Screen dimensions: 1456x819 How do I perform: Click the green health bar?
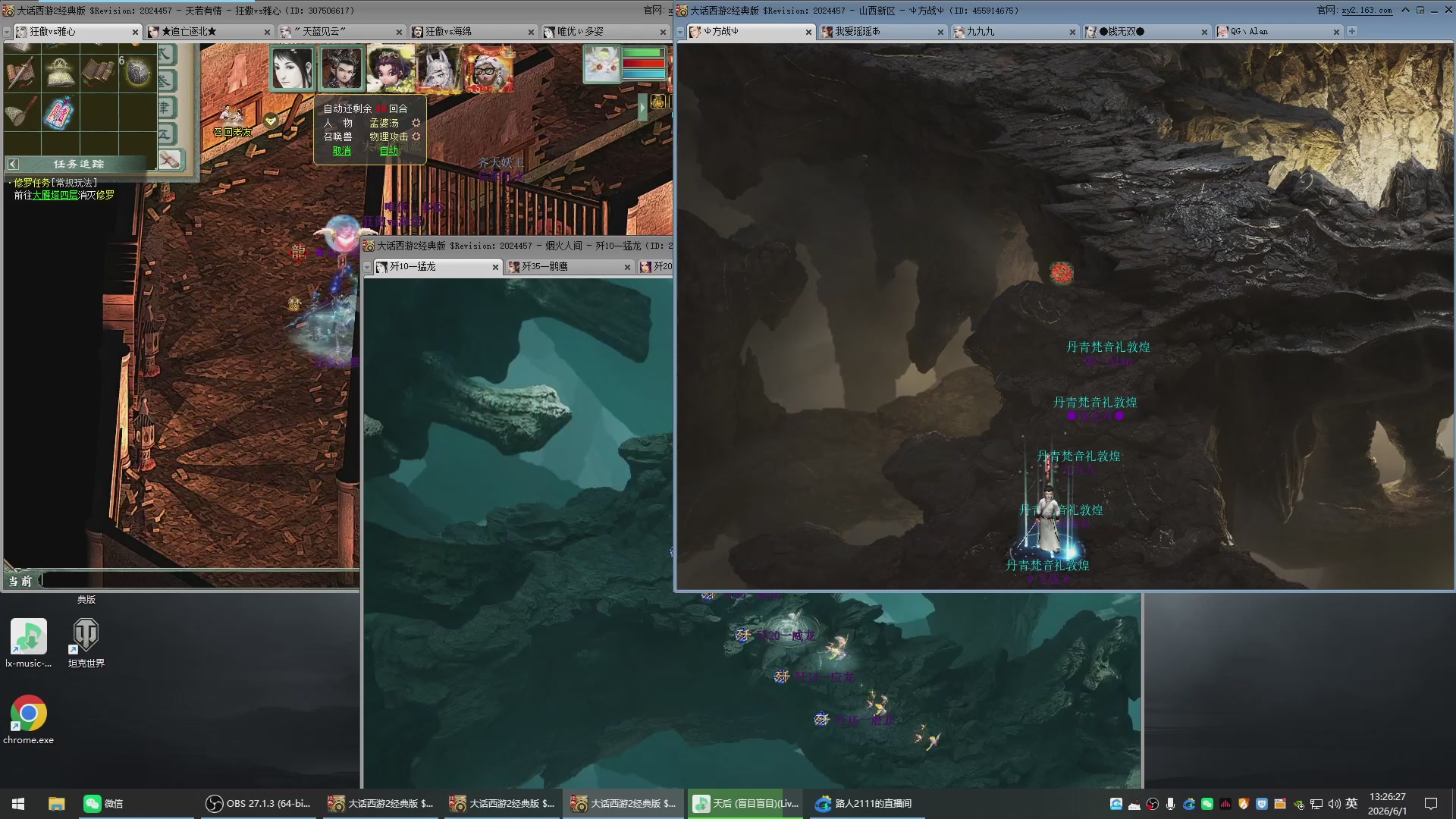[x=643, y=53]
